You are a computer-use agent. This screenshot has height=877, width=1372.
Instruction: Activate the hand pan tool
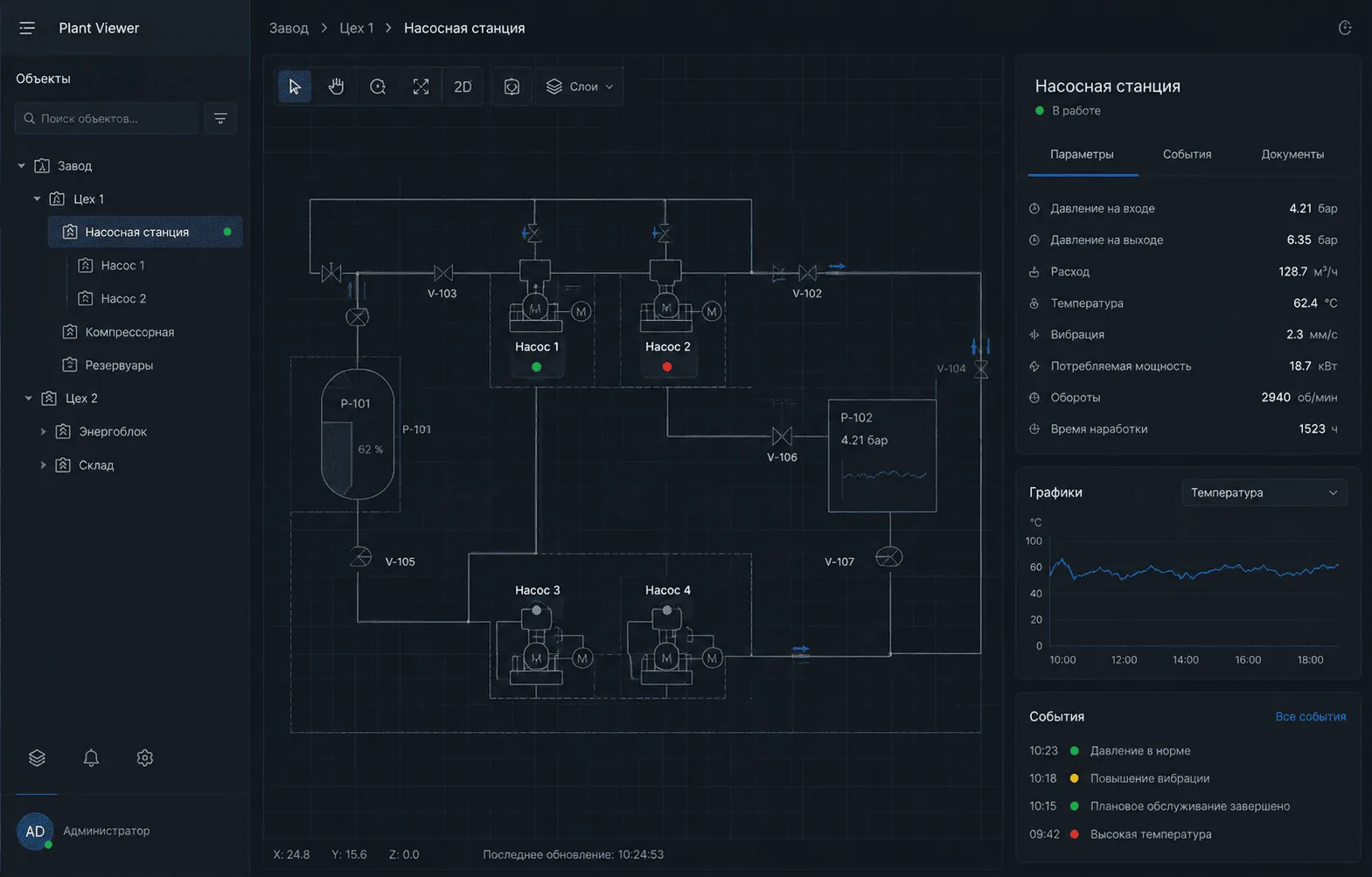coord(336,87)
